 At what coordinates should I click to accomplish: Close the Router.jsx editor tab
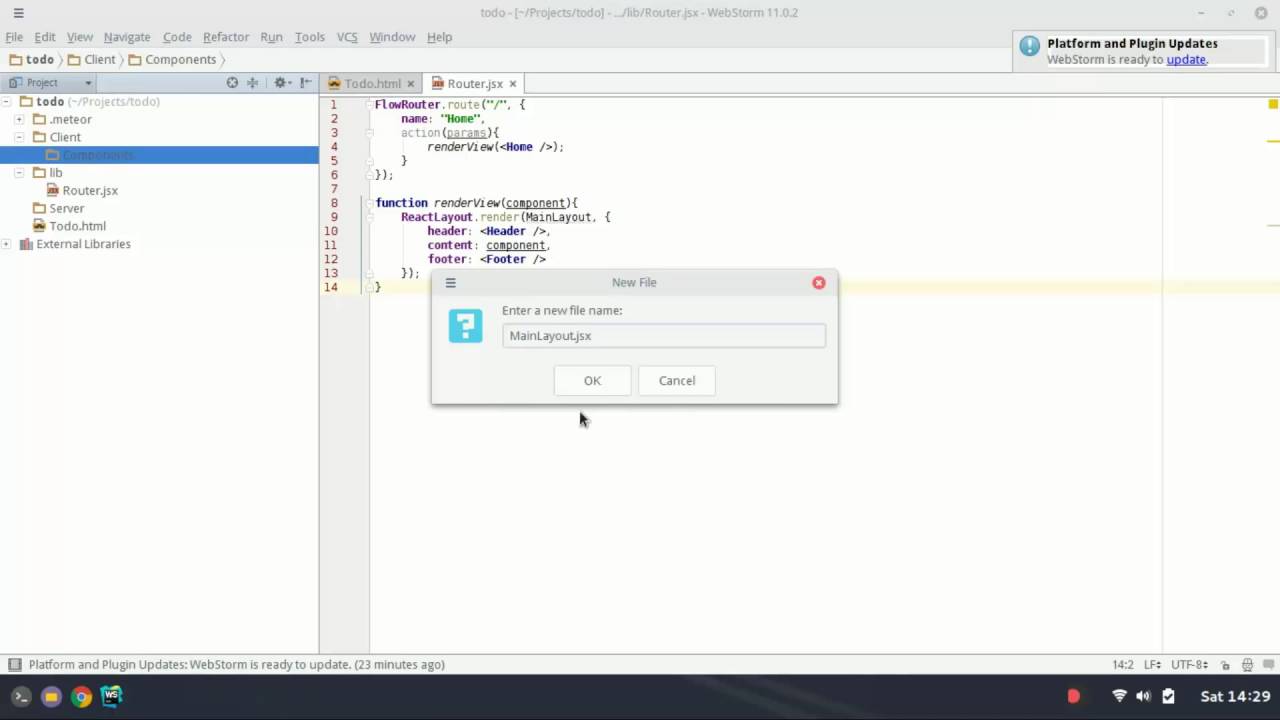tap(512, 84)
